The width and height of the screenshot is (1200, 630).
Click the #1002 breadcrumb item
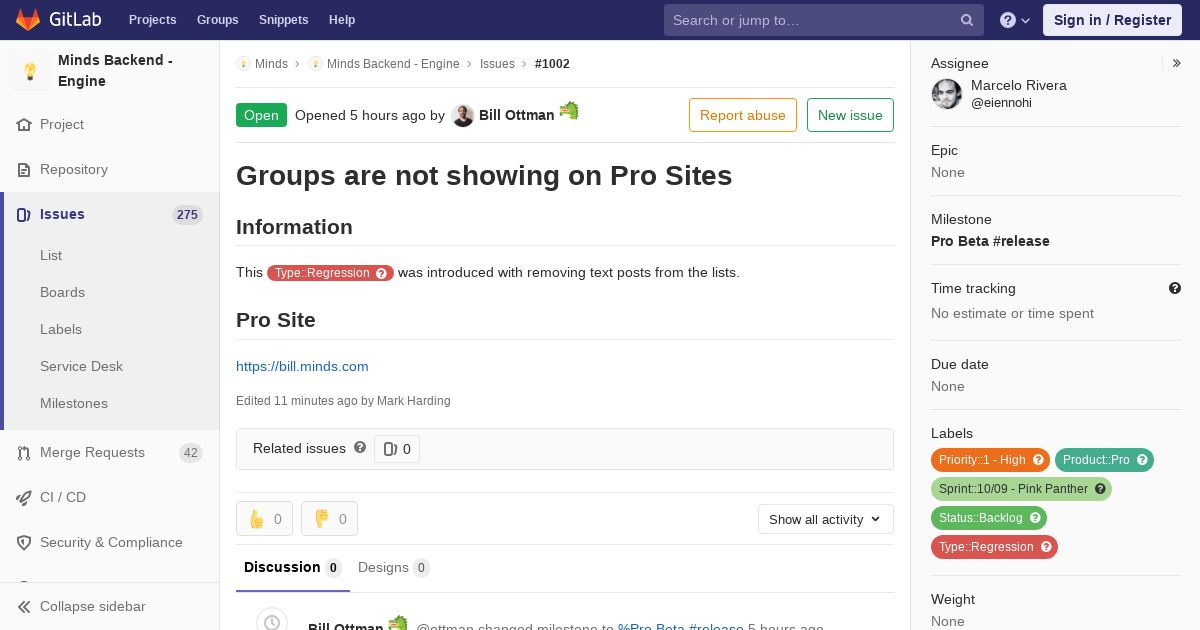552,64
